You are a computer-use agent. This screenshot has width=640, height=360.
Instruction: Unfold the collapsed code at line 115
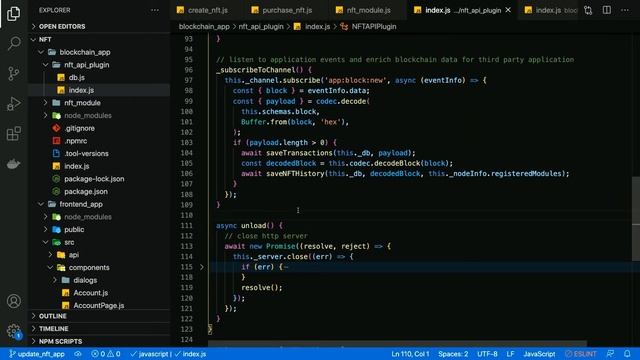click(x=202, y=267)
